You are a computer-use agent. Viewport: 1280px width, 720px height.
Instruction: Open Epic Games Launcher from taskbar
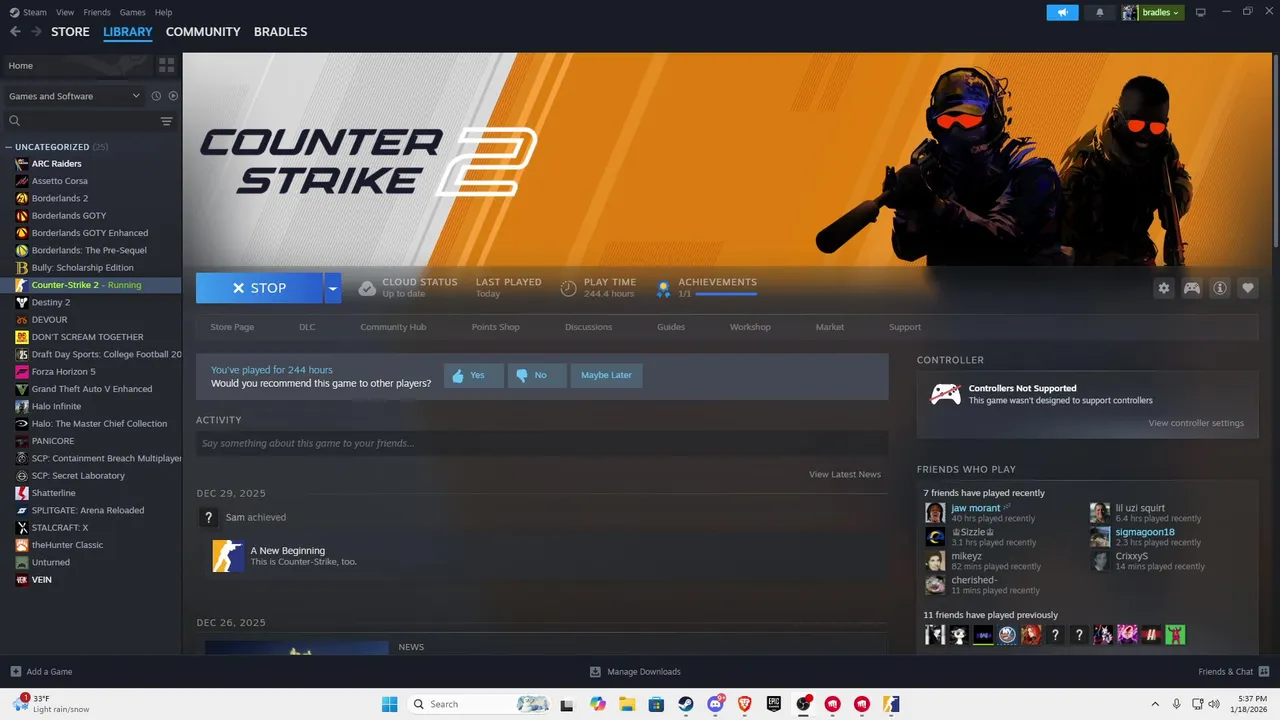coord(774,704)
